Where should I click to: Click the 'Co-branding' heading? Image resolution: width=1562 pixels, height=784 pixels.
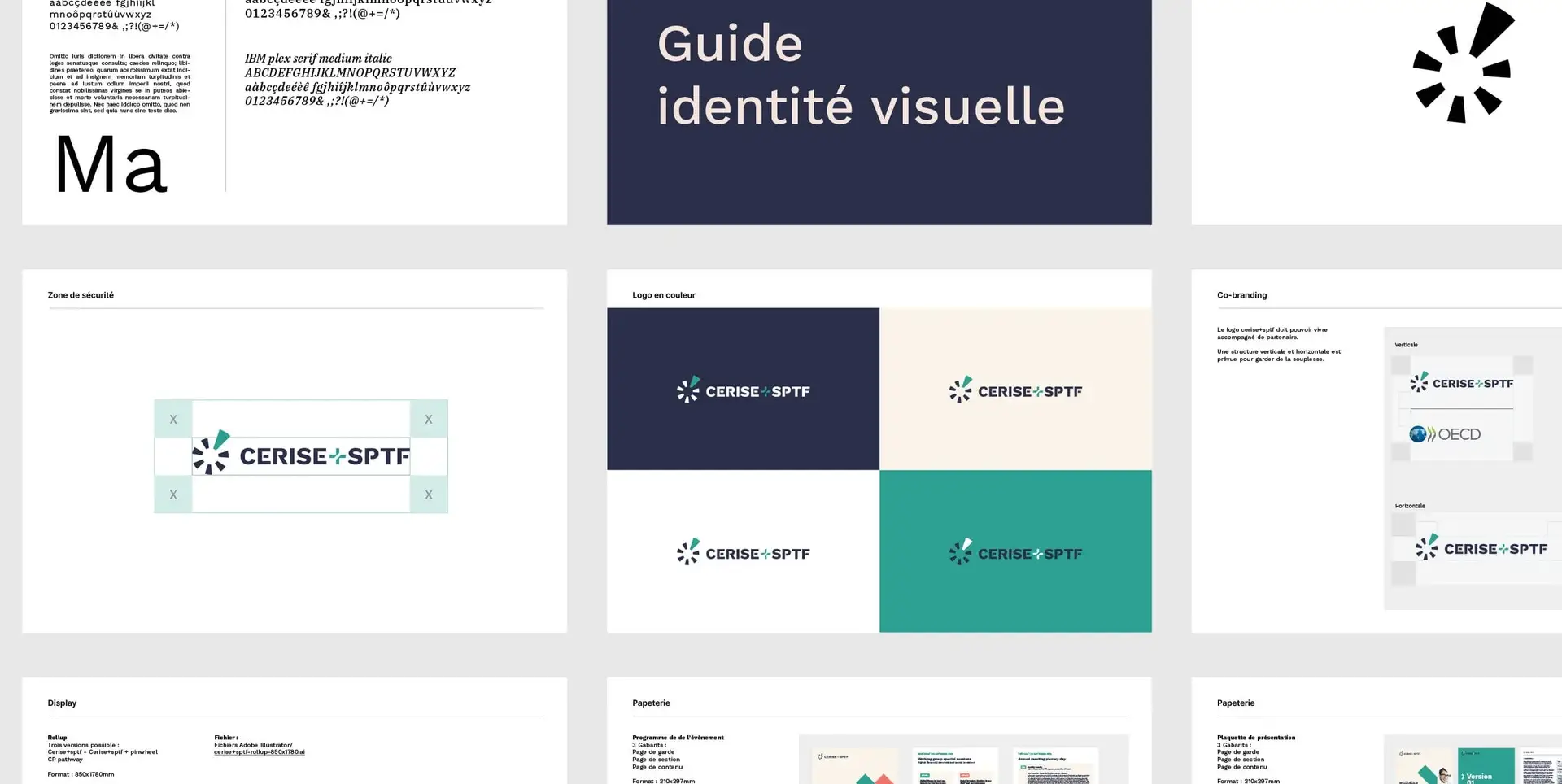click(x=1241, y=295)
